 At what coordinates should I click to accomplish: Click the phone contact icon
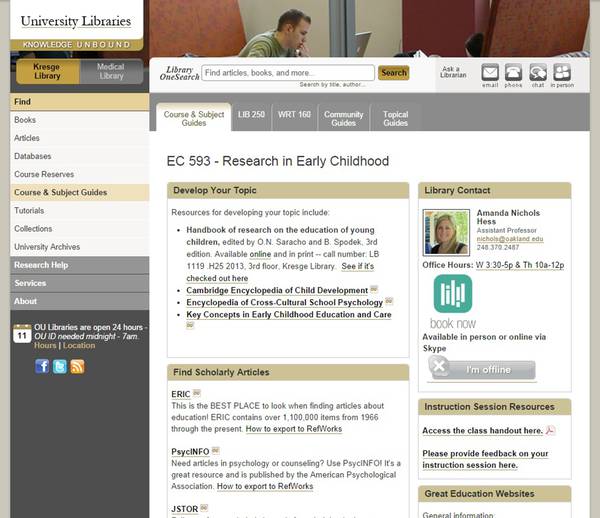coord(513,72)
